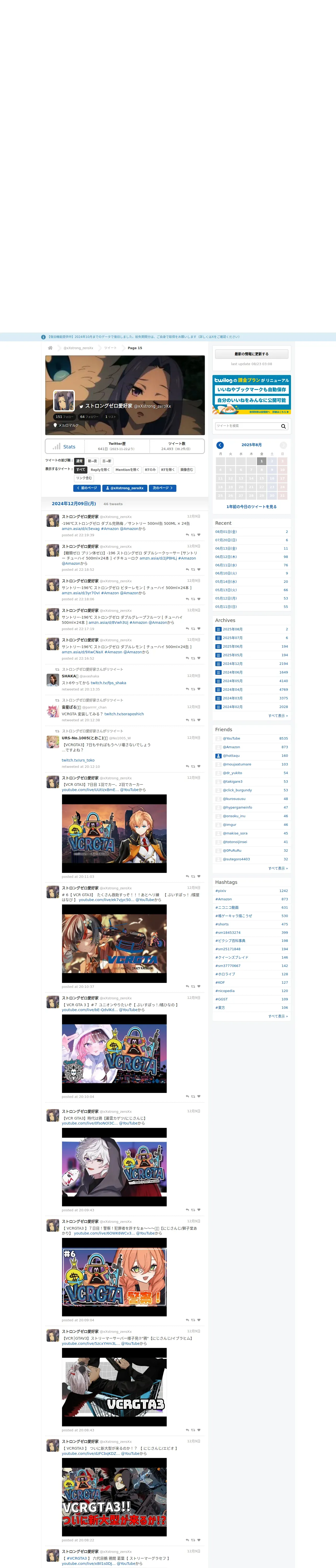Open 151 フォロー count

click(x=65, y=417)
